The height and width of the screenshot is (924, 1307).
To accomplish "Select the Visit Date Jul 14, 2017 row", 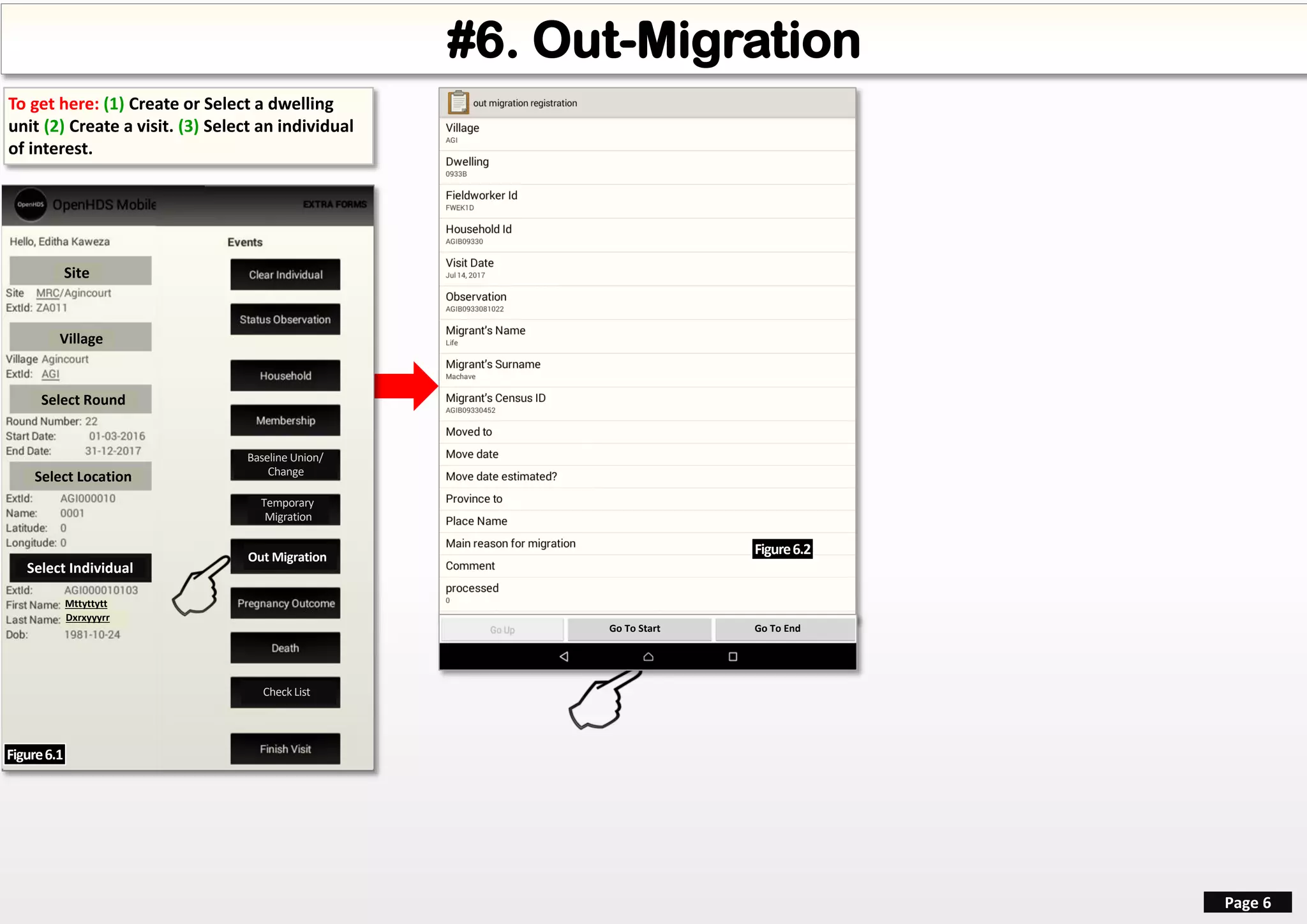I will [x=647, y=269].
